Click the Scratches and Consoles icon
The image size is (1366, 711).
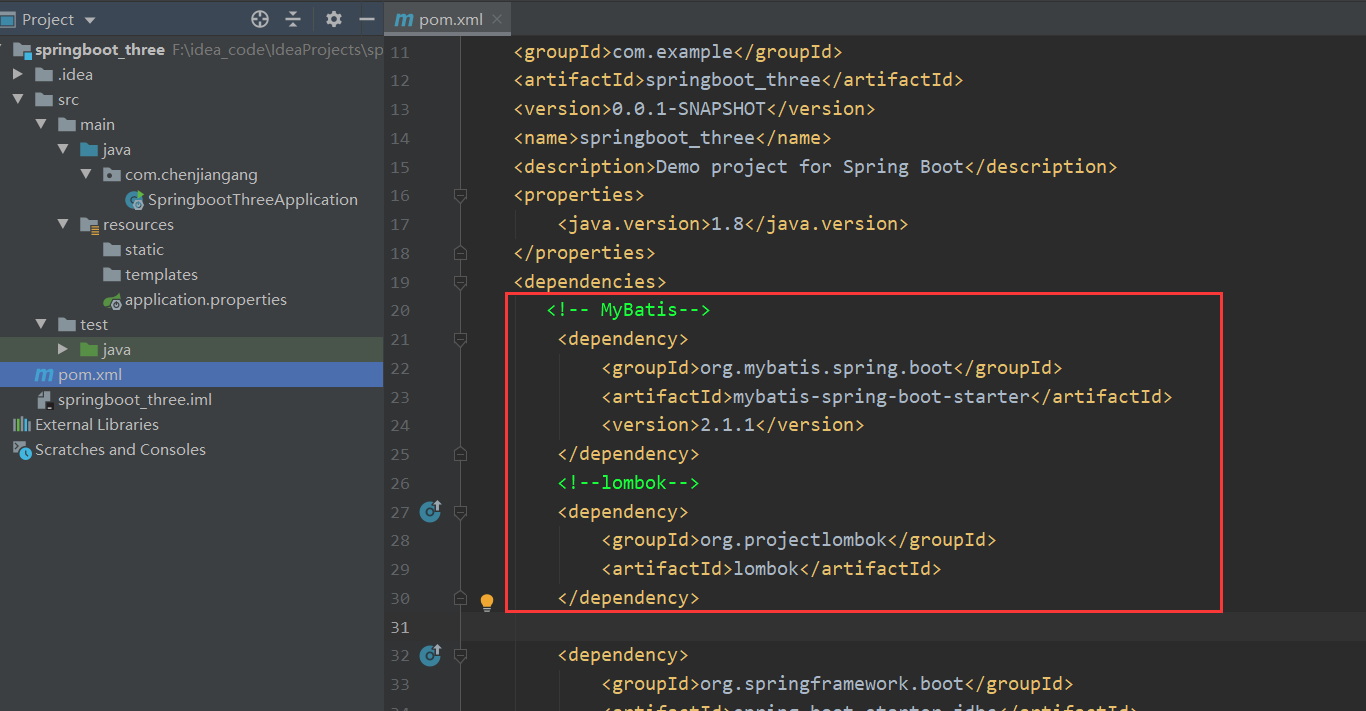(x=23, y=450)
